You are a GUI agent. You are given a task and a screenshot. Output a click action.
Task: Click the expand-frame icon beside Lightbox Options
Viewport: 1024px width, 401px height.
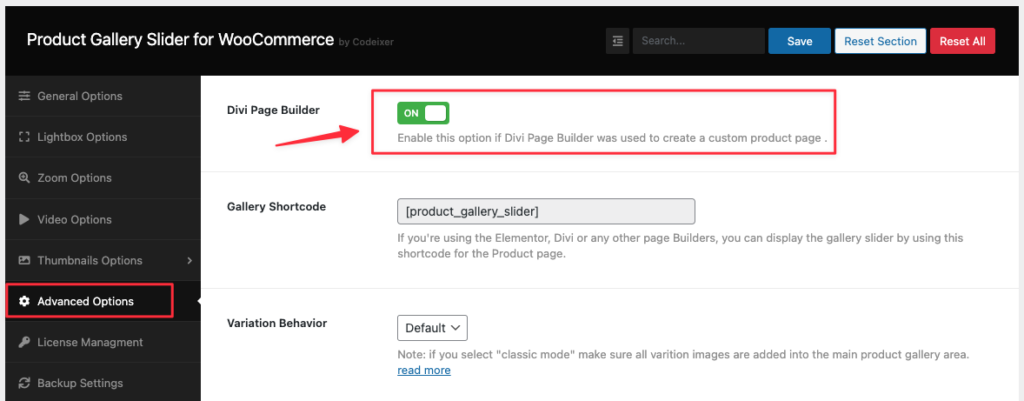click(x=24, y=137)
